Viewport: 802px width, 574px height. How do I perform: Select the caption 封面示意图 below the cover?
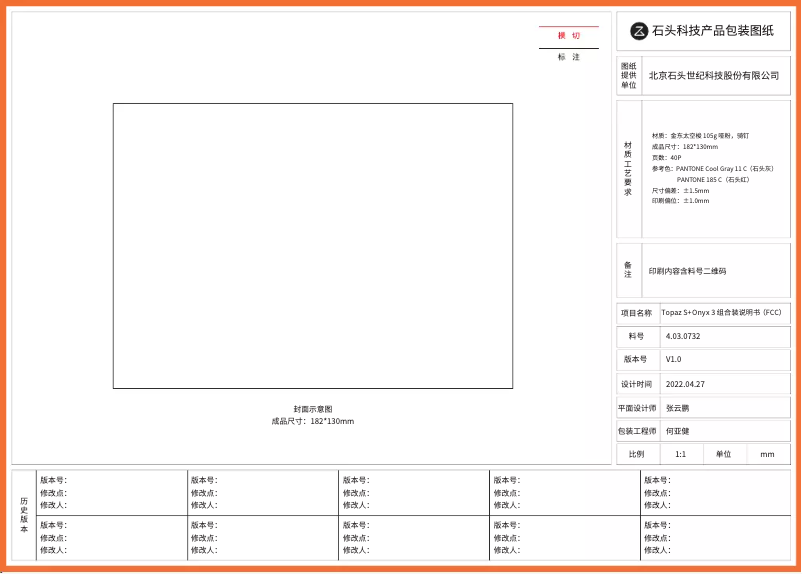312,409
